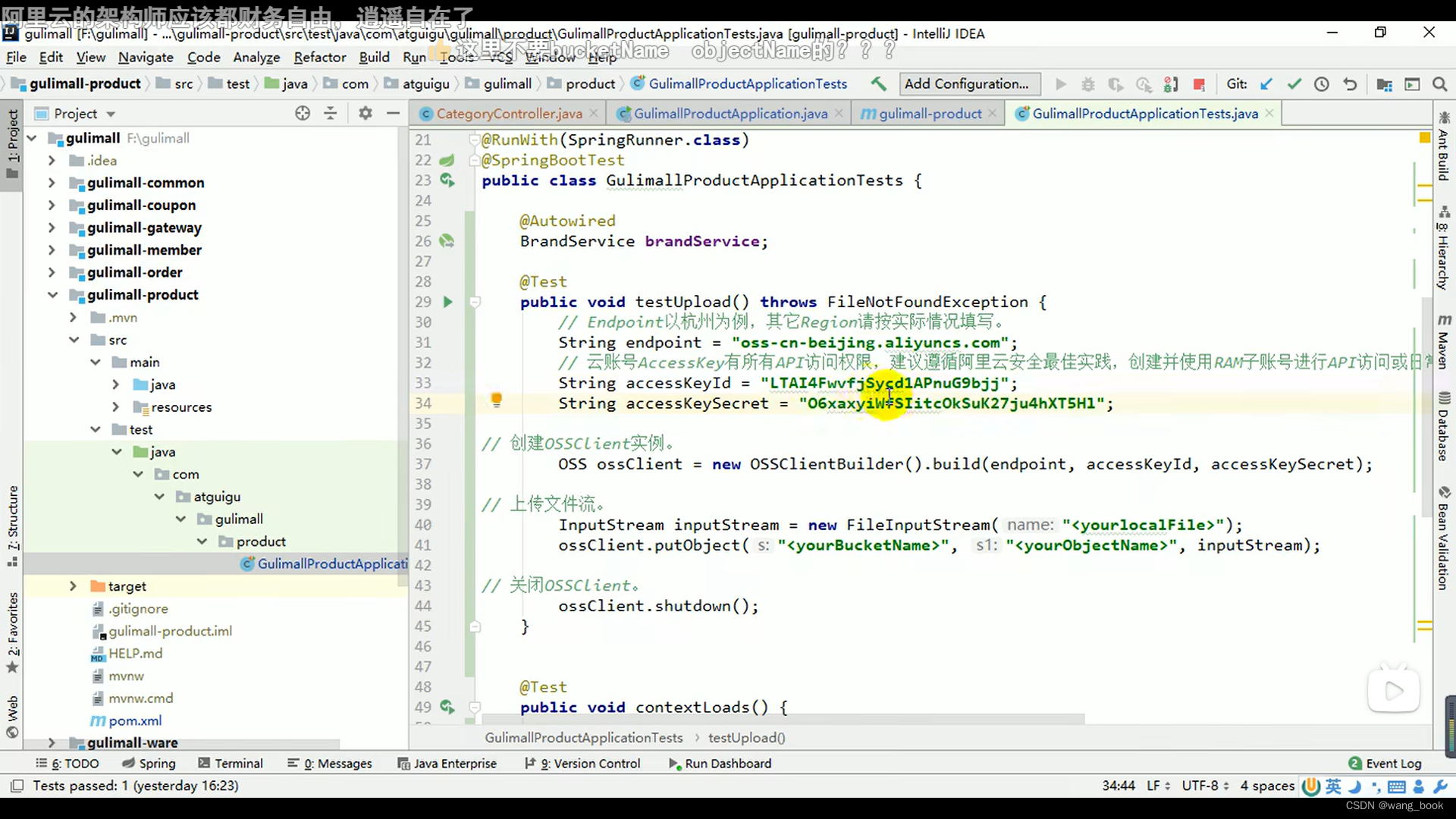
Task: Open the Refactor menu
Action: tap(320, 58)
